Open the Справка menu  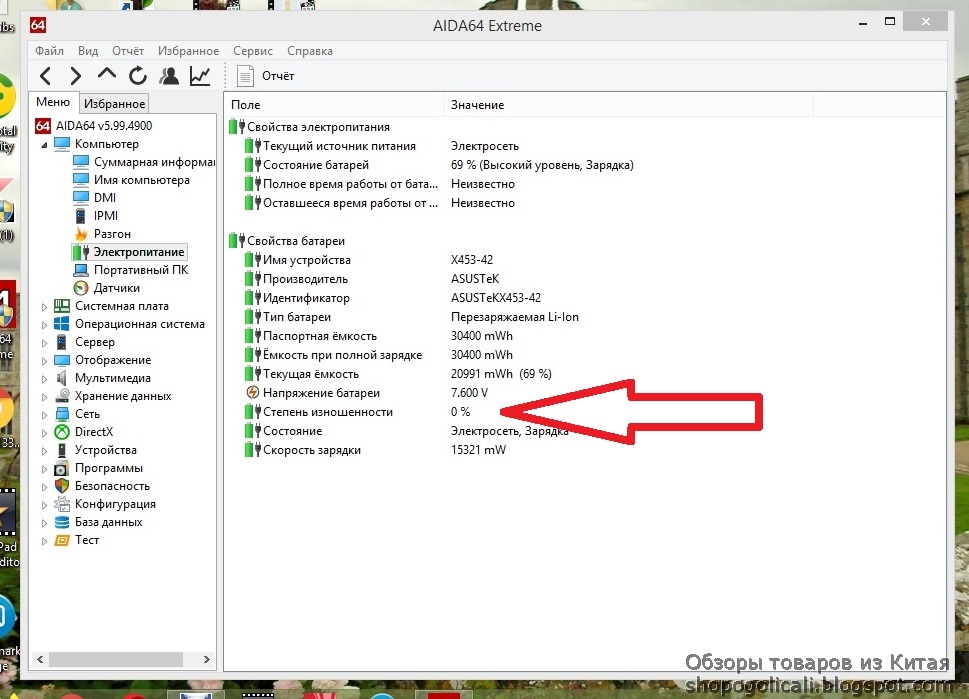pyautogui.click(x=310, y=51)
